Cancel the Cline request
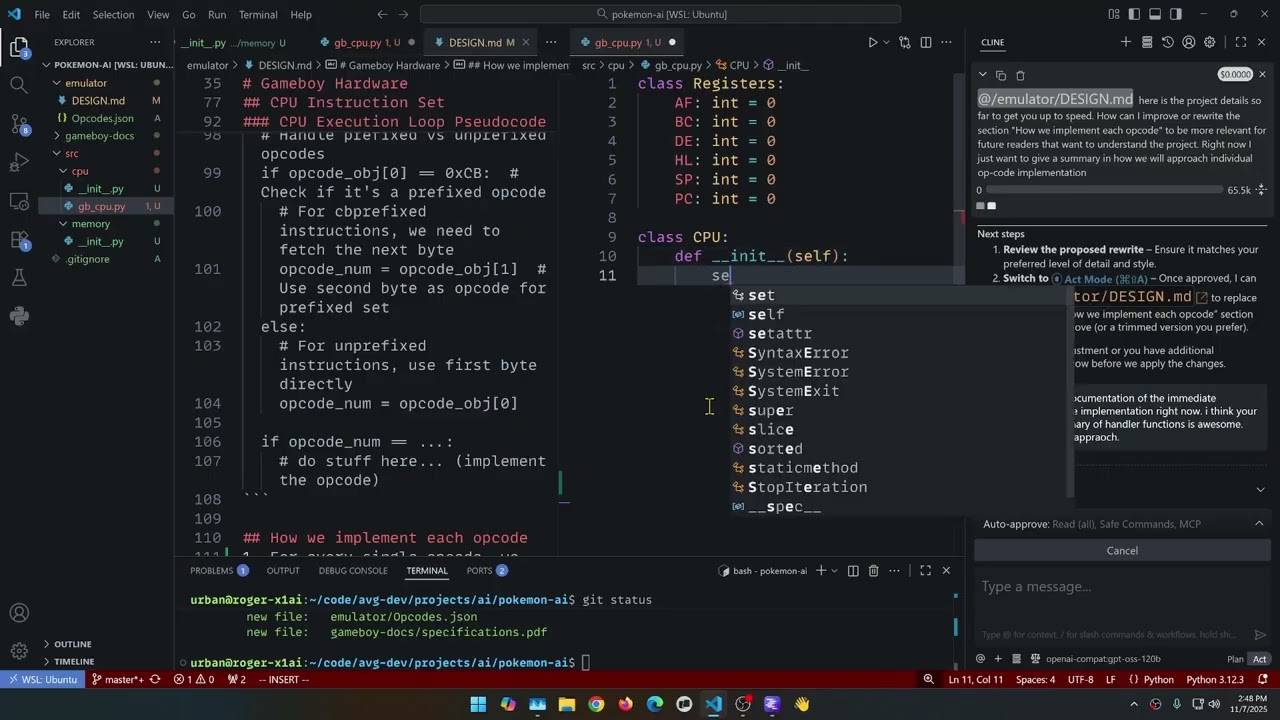The height and width of the screenshot is (720, 1280). pyautogui.click(x=1122, y=551)
